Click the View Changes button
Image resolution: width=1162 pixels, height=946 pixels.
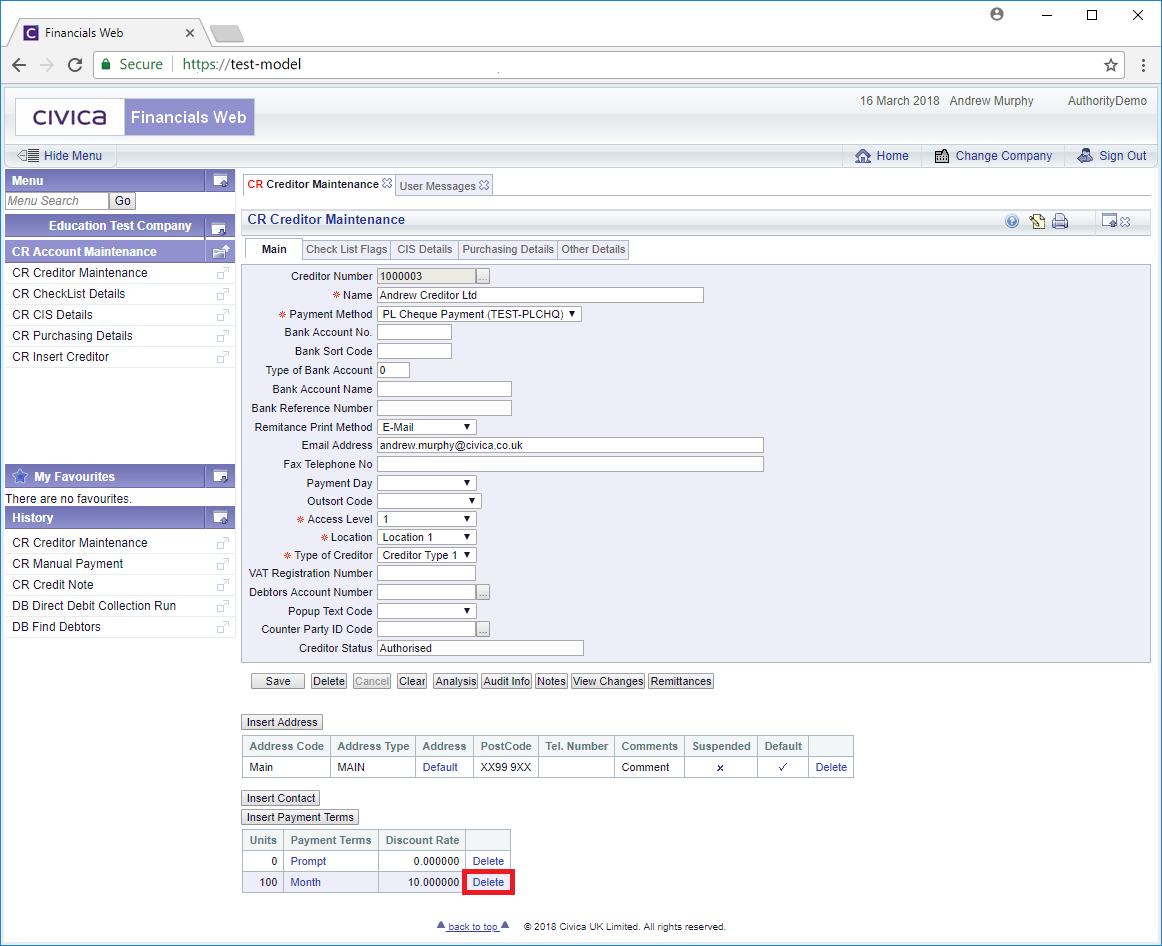pyautogui.click(x=608, y=682)
